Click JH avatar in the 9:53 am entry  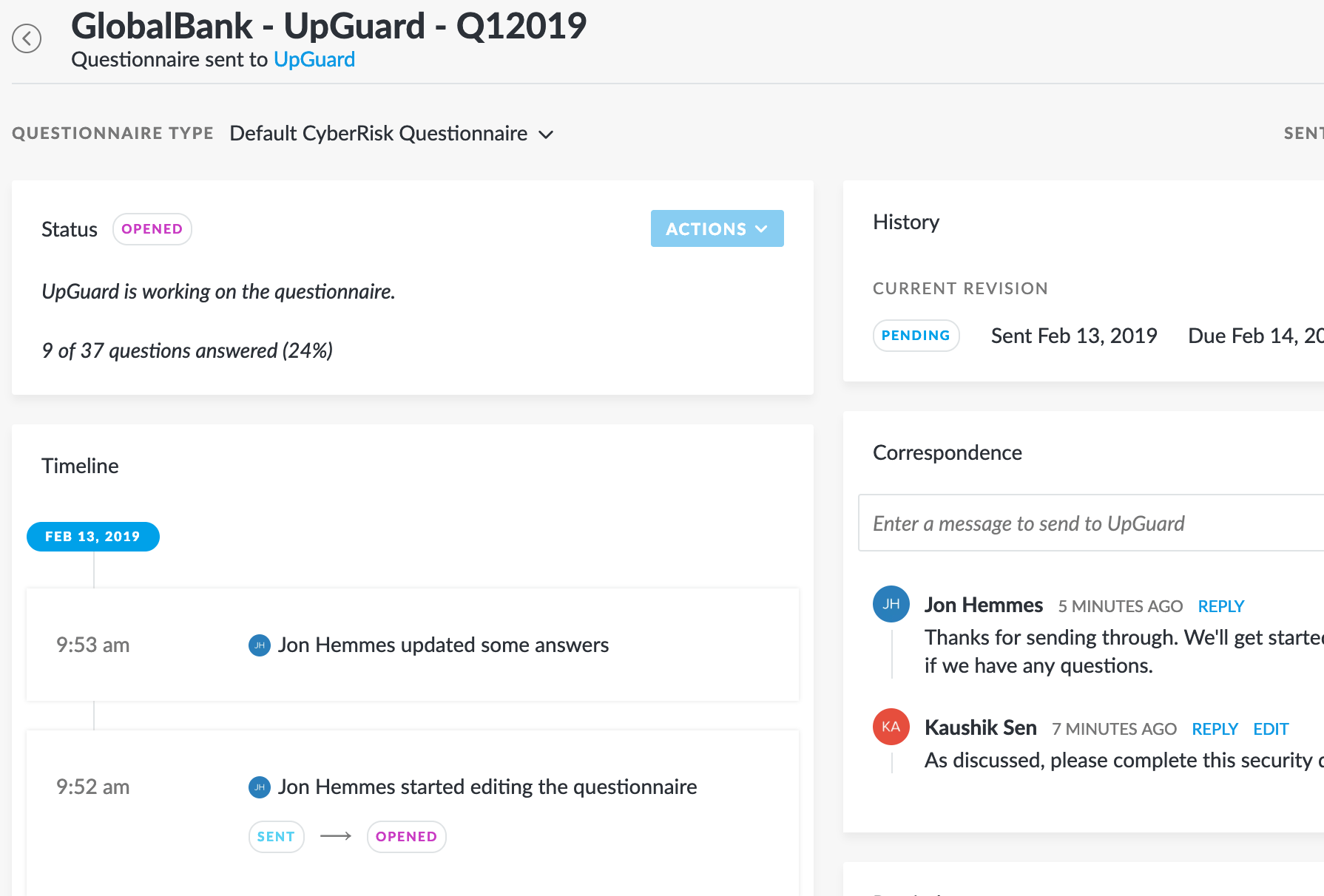tap(259, 645)
